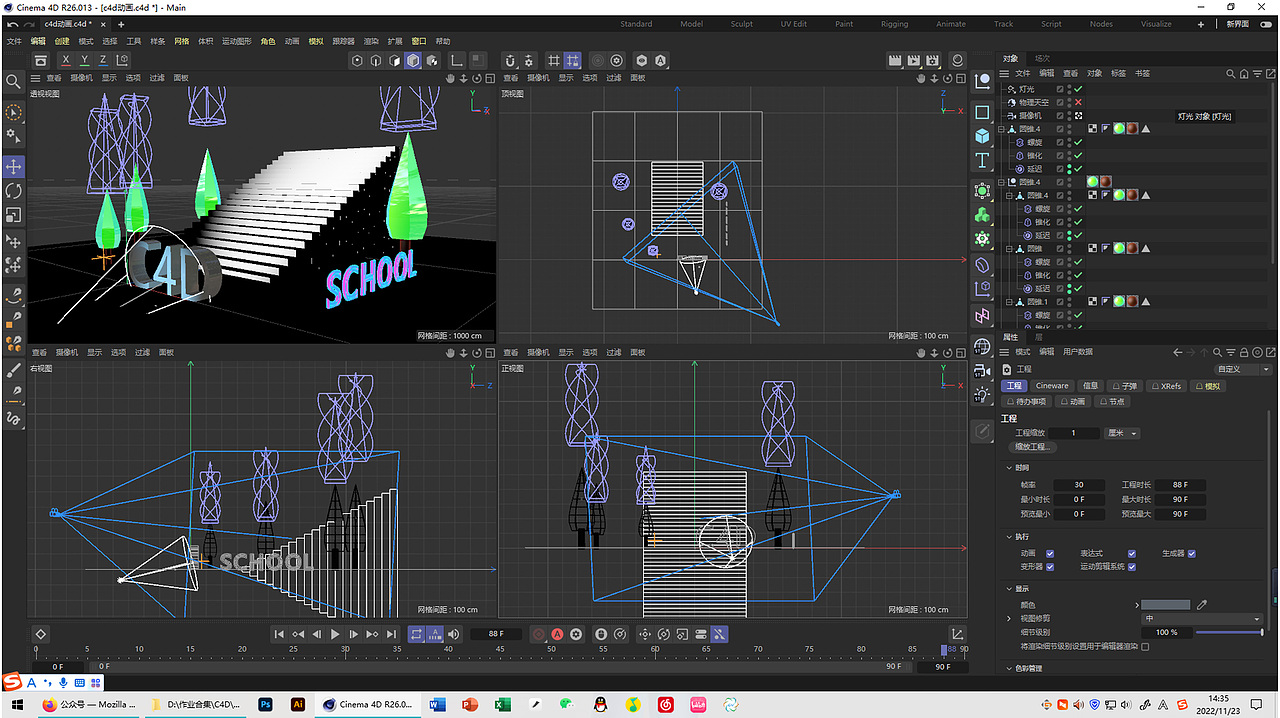Click the Cube primitive icon in the right palette

coord(982,135)
